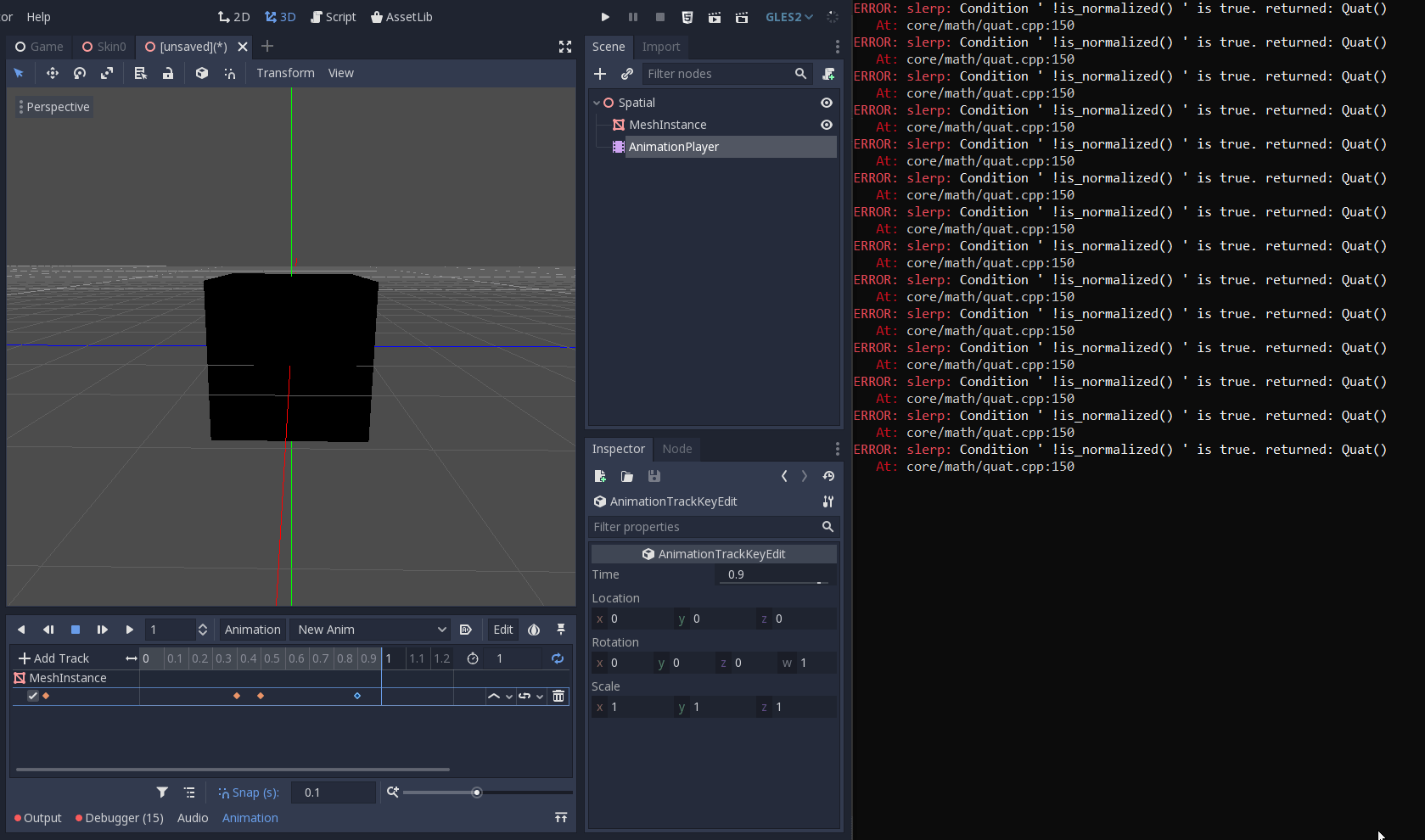Adjust the timeline zoom slider

(x=477, y=792)
